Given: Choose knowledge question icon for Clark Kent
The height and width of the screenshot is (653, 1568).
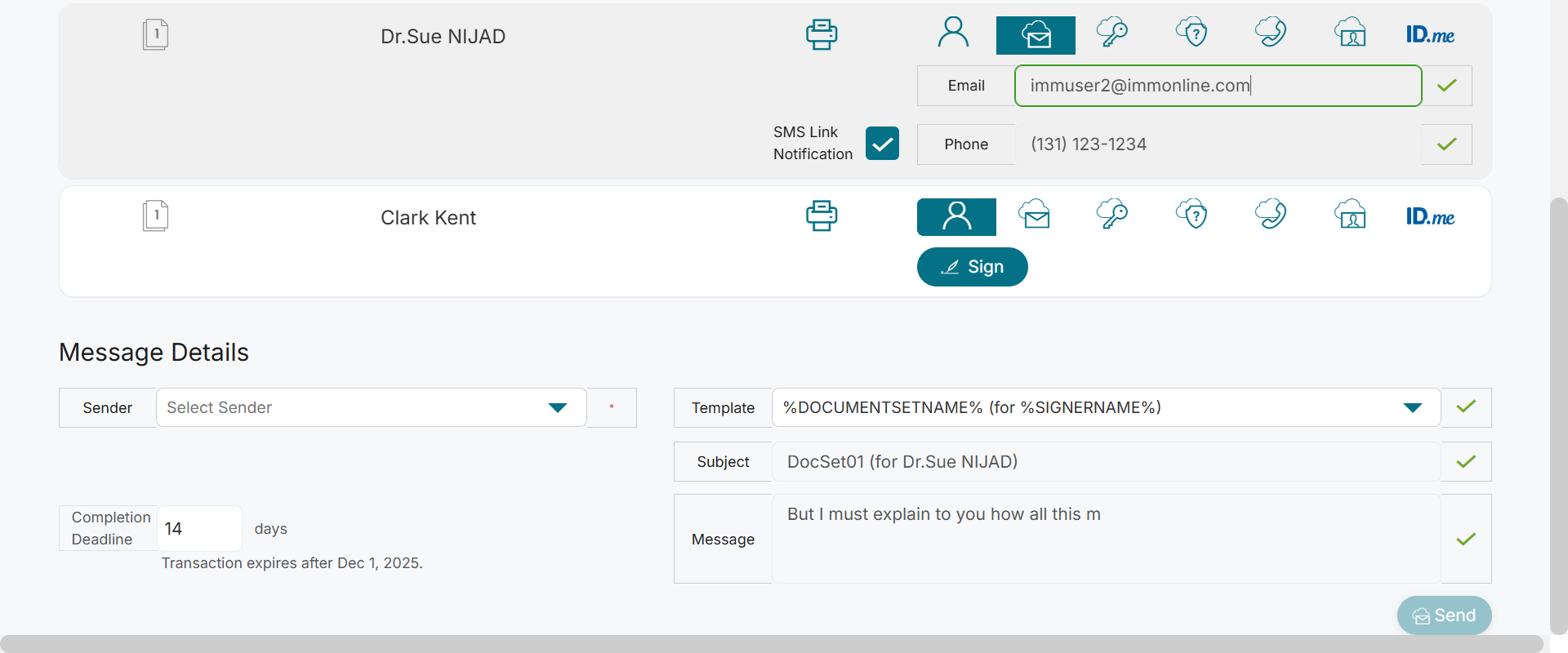Looking at the screenshot, I should (1192, 215).
